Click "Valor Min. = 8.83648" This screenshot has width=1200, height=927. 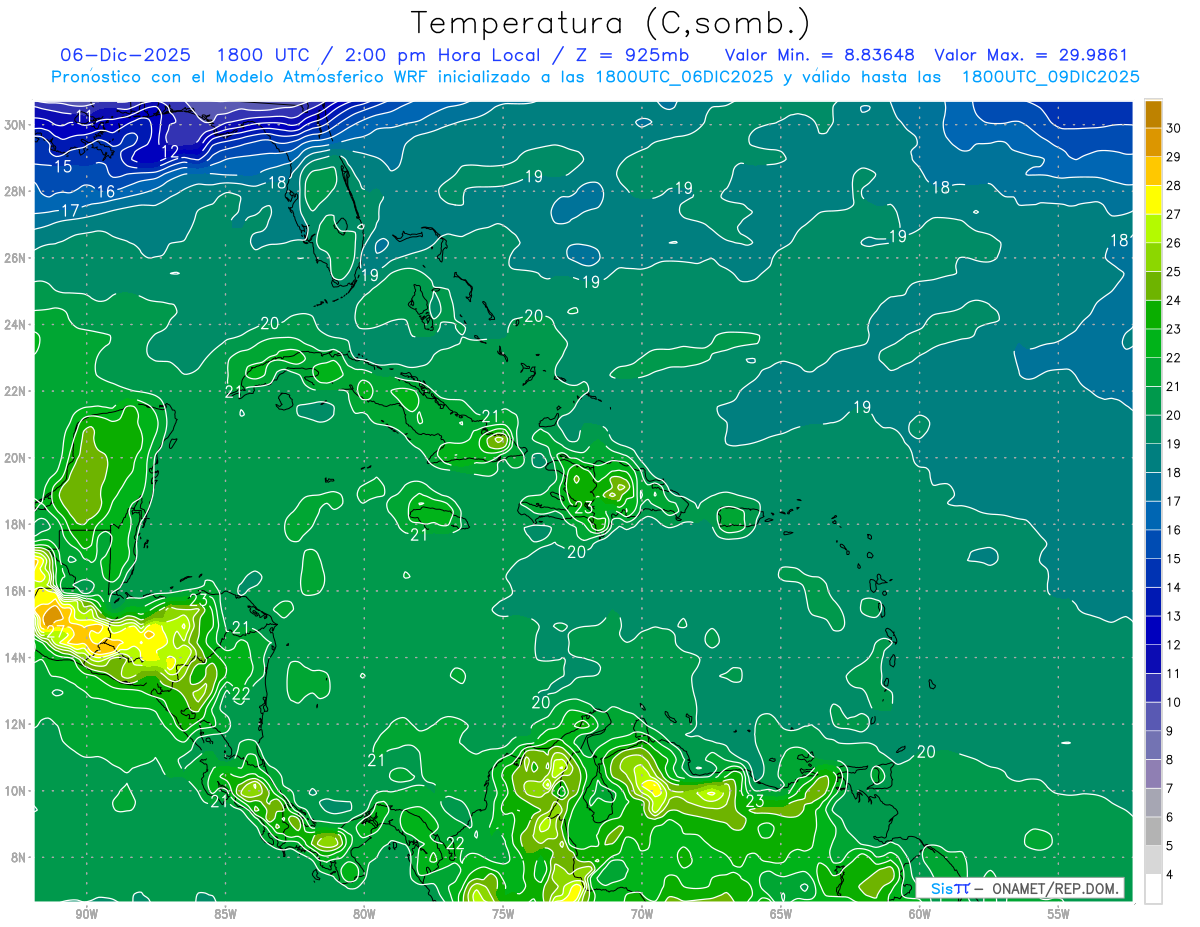[820, 55]
